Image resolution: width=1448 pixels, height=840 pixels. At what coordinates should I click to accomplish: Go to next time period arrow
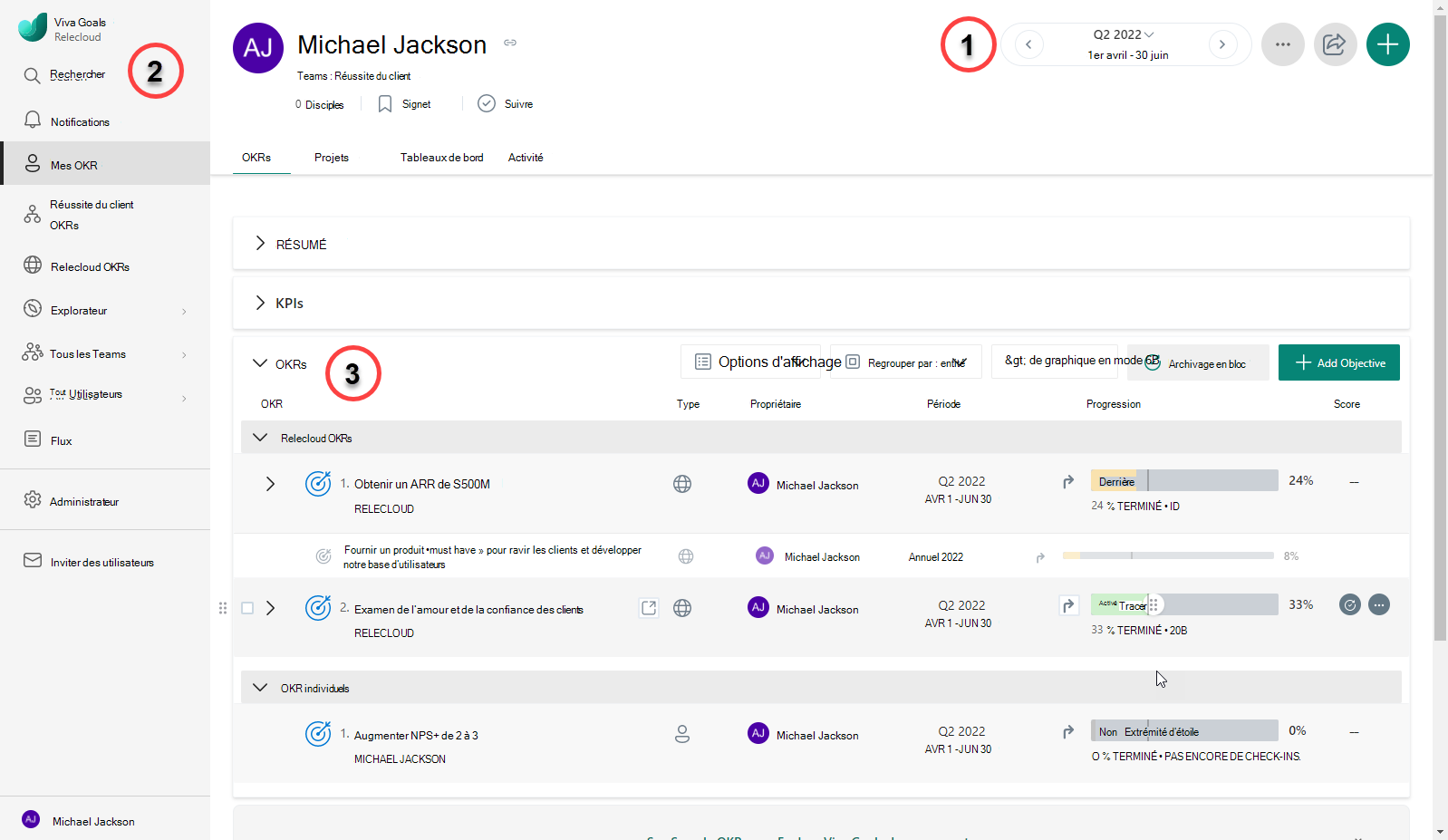[x=1222, y=44]
